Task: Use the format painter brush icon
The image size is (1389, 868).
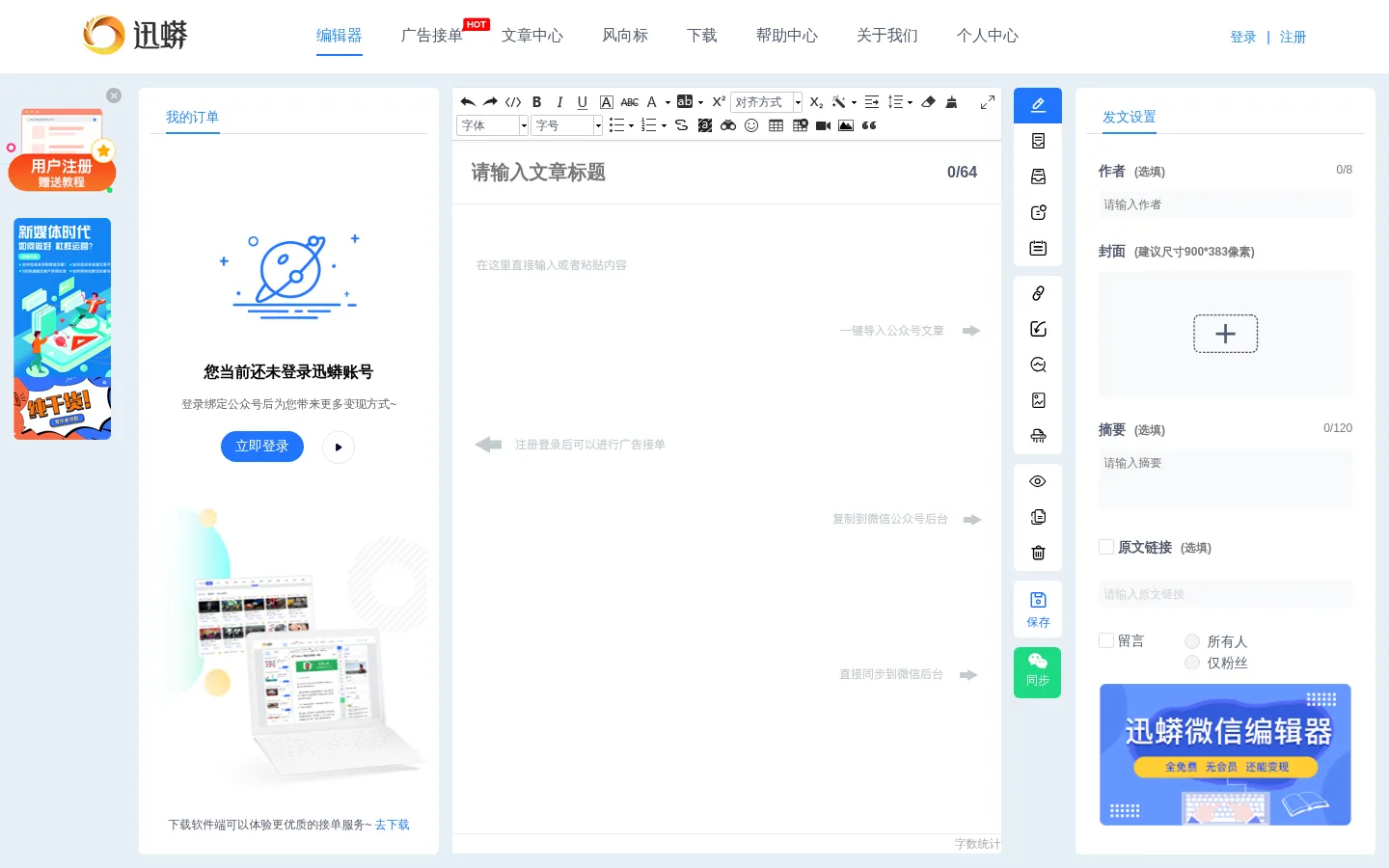Action: point(951,102)
